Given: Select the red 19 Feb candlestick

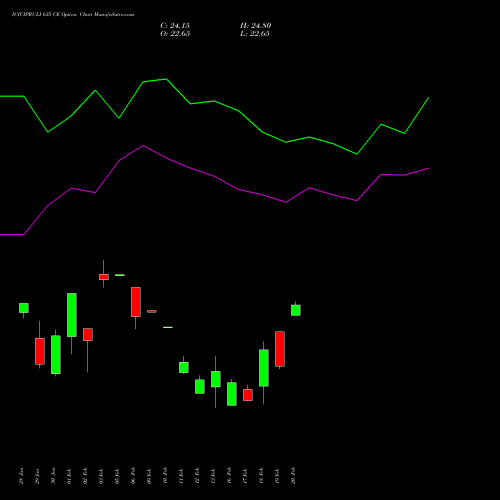Looking at the screenshot, I should [280, 349].
